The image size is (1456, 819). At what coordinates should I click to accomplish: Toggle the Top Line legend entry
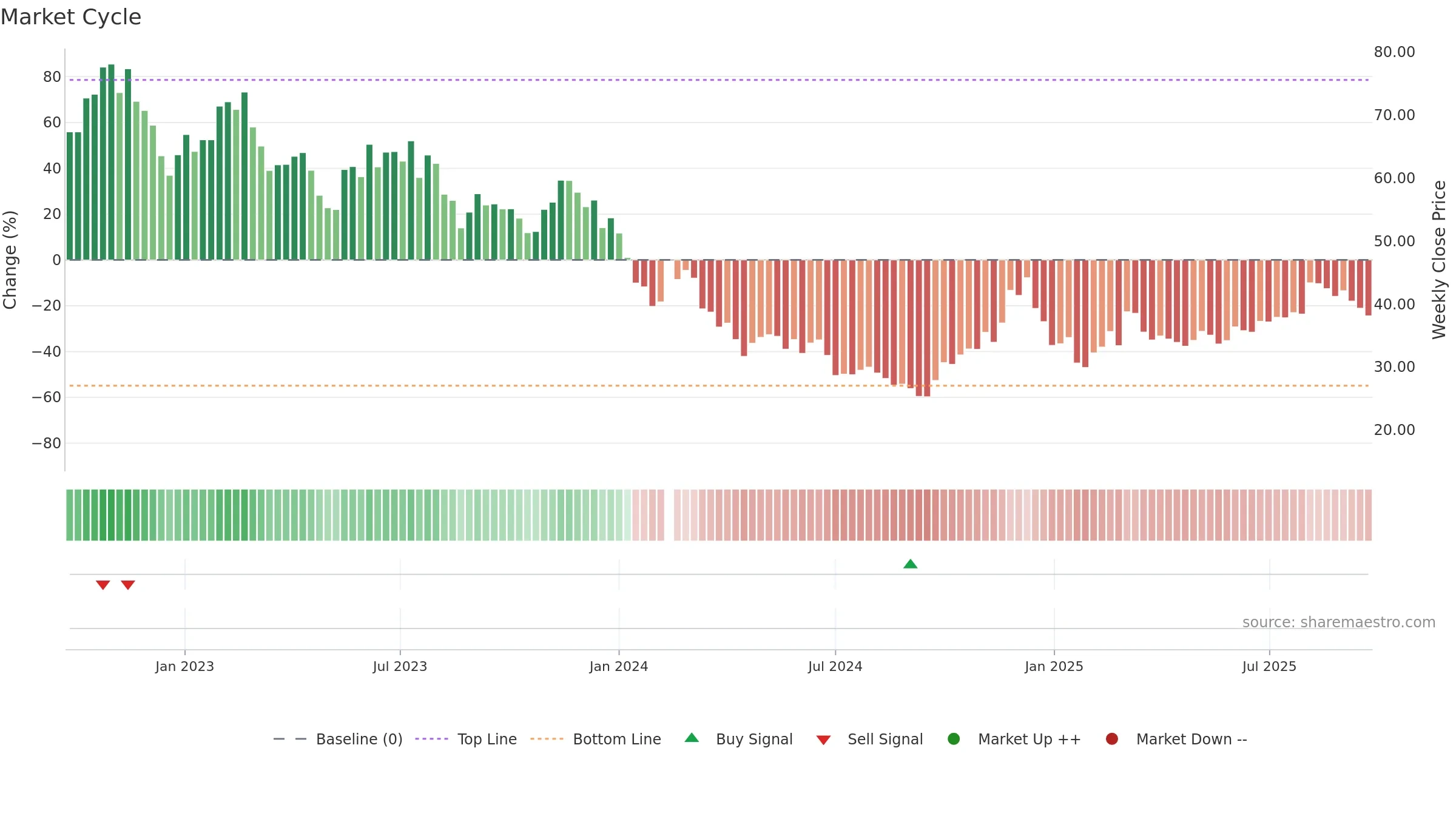pyautogui.click(x=466, y=739)
